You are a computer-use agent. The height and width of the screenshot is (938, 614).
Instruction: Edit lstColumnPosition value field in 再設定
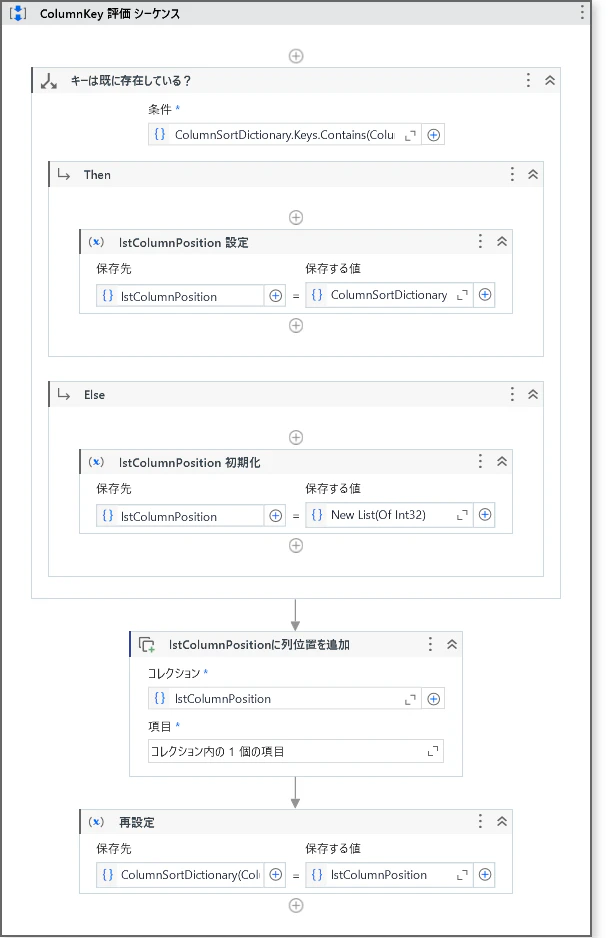(389, 875)
